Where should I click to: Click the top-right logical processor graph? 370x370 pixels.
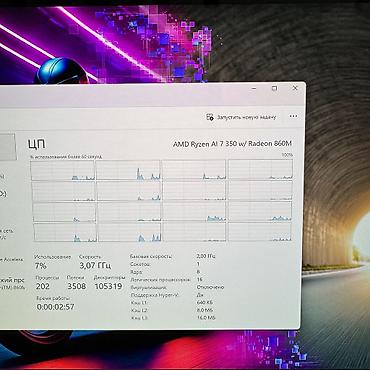[x=260, y=169]
